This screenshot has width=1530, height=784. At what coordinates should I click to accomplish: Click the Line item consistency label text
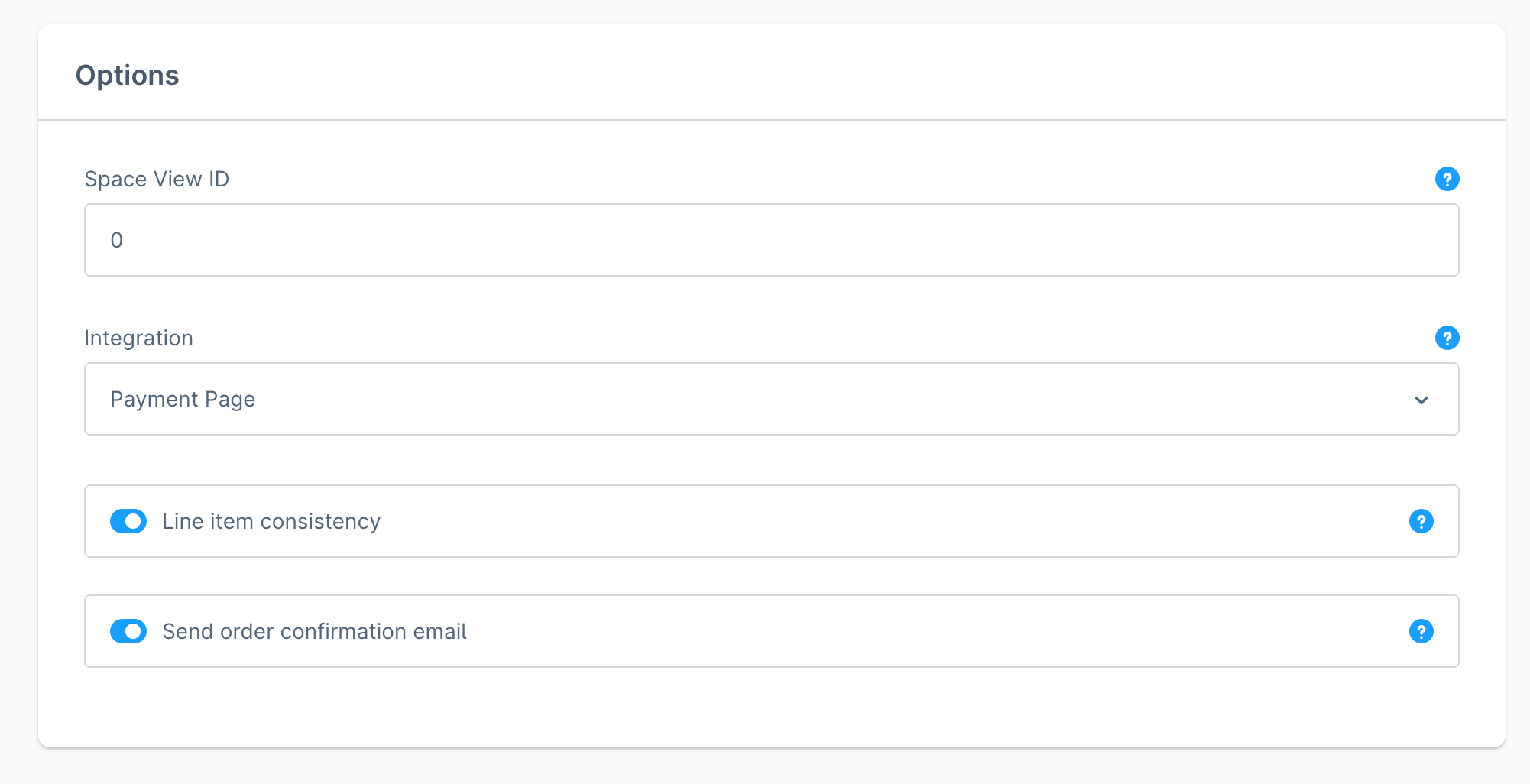pyautogui.click(x=271, y=521)
